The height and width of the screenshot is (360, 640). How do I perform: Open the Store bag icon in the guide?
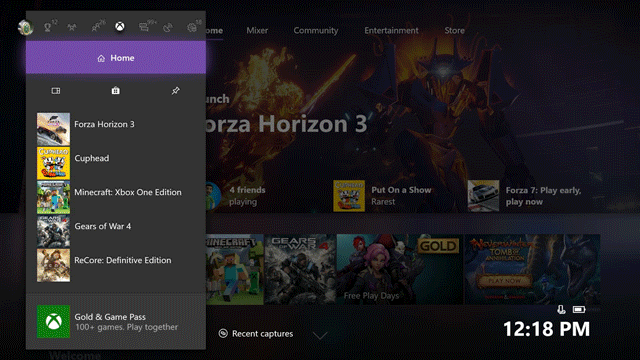point(116,90)
